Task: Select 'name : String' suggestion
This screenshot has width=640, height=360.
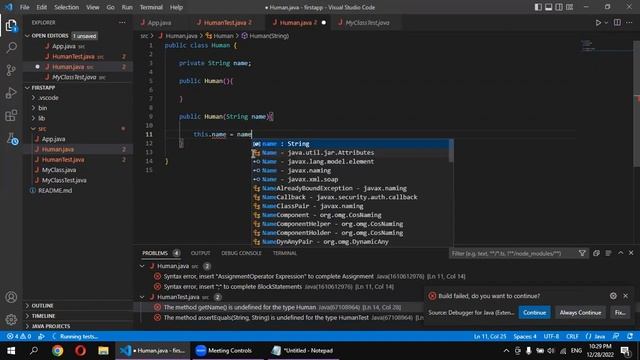Action: coord(350,144)
